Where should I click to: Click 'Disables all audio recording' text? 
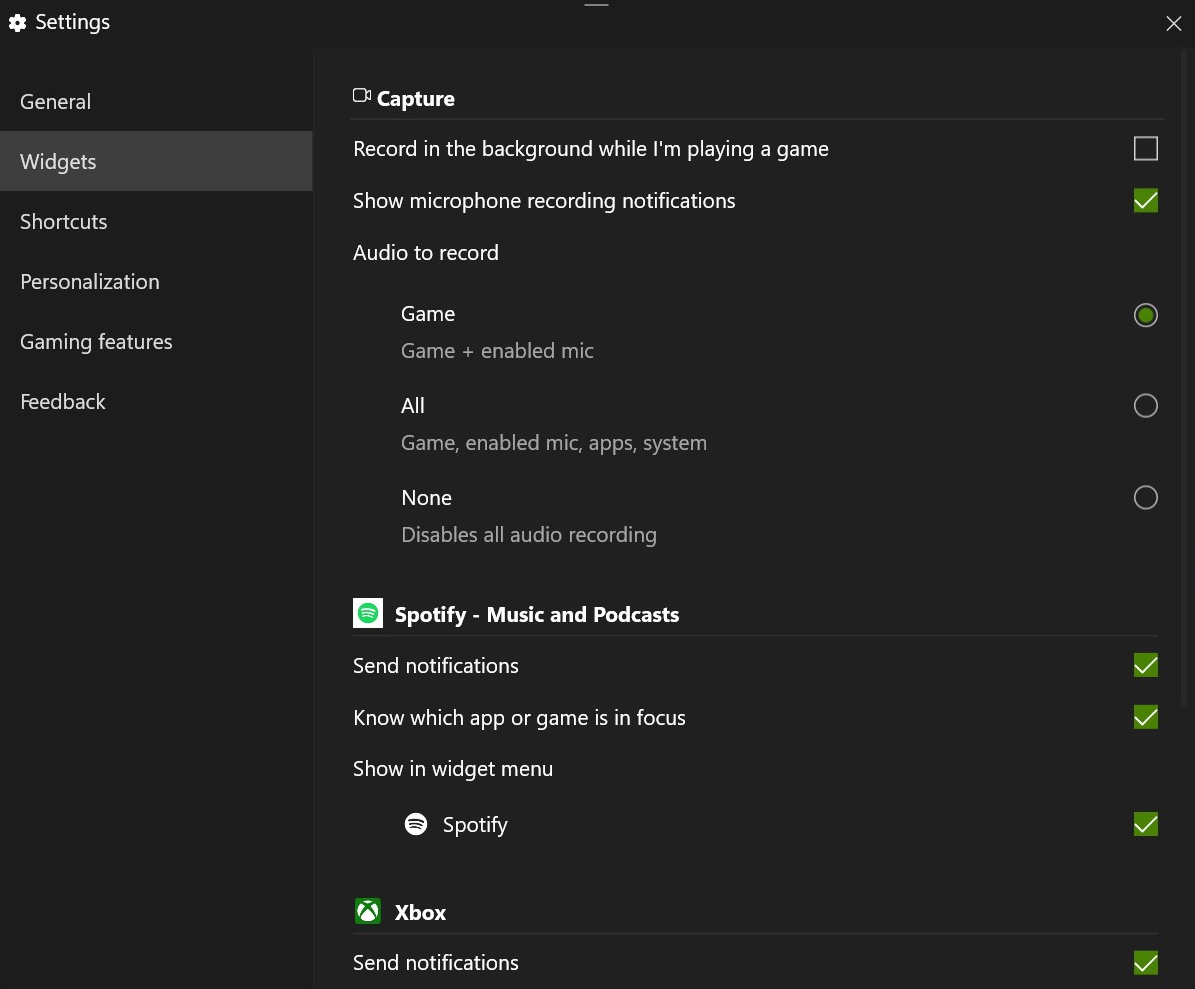point(529,535)
